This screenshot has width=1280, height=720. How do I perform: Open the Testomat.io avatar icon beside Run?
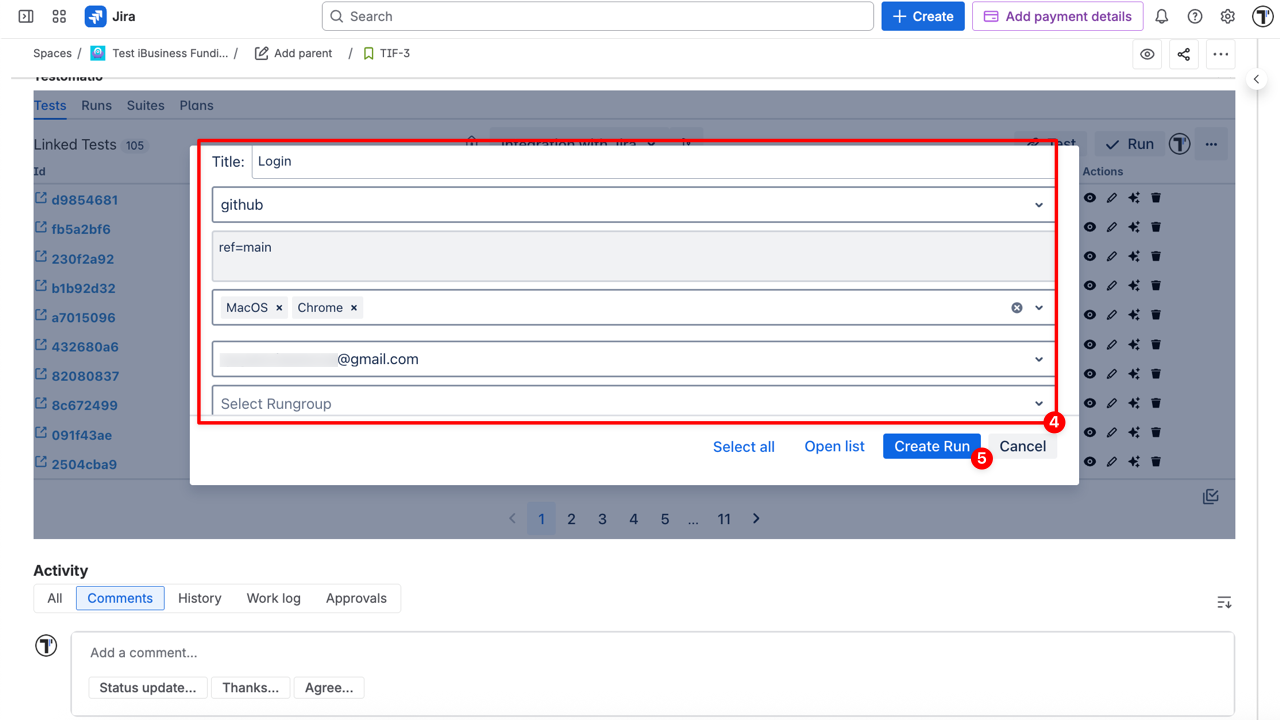point(1179,143)
